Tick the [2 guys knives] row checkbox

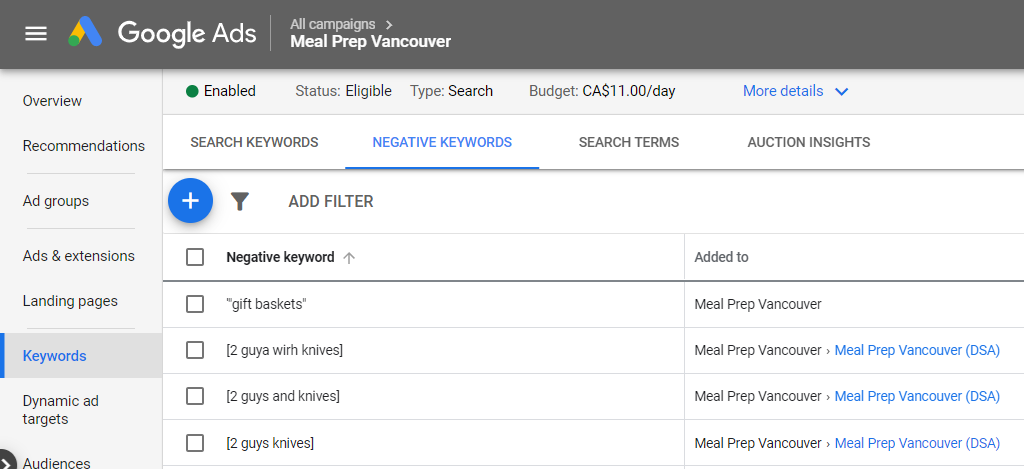point(195,443)
